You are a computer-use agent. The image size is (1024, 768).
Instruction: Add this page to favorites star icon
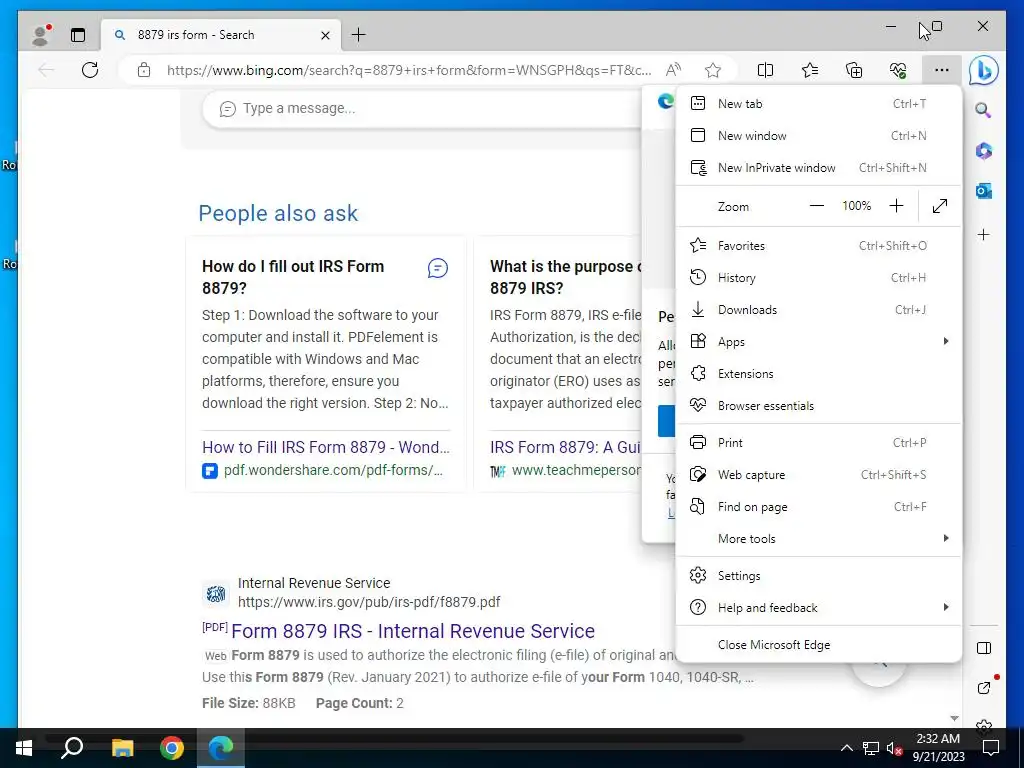712,70
